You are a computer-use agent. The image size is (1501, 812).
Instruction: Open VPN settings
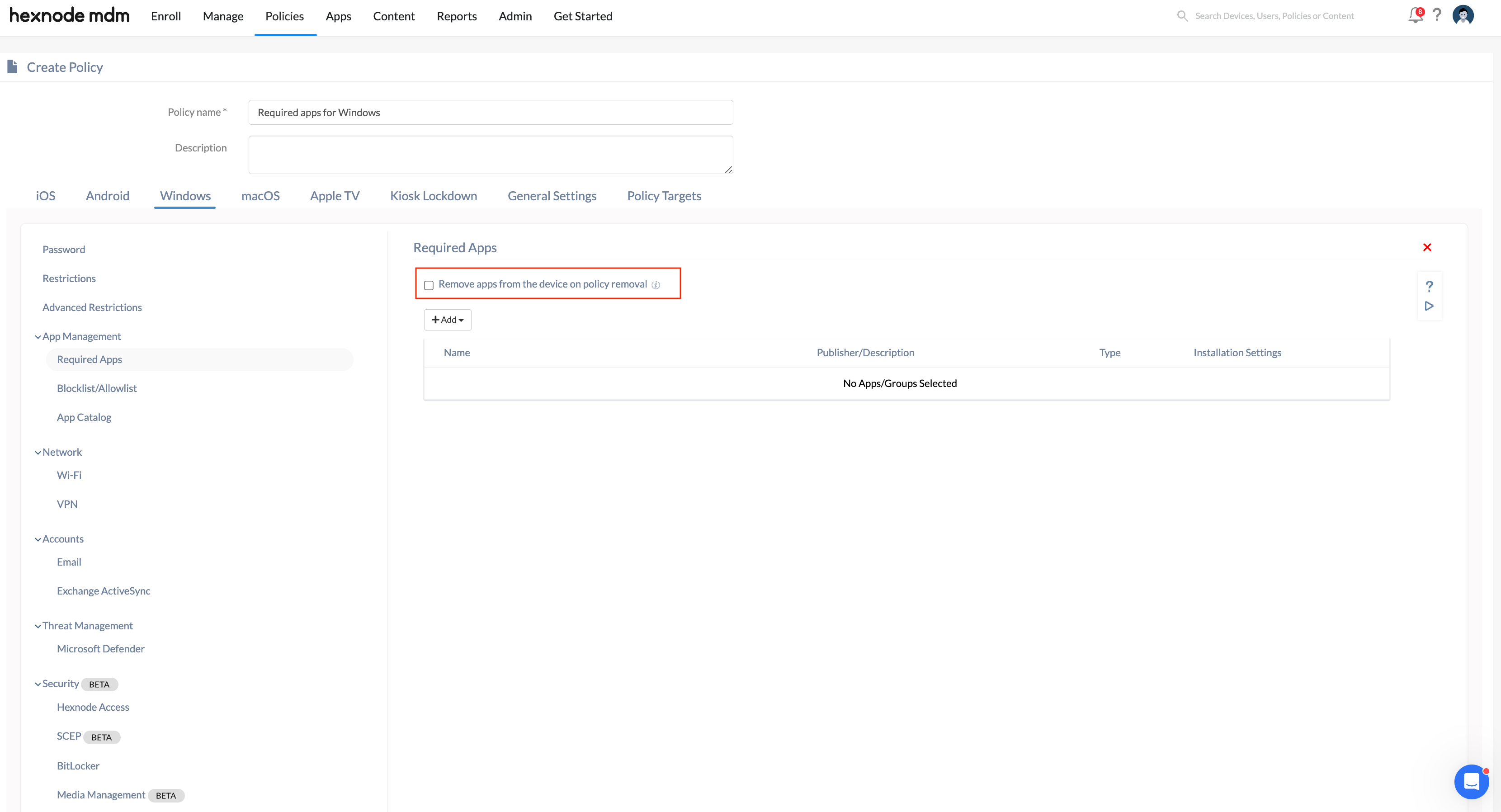coord(67,505)
